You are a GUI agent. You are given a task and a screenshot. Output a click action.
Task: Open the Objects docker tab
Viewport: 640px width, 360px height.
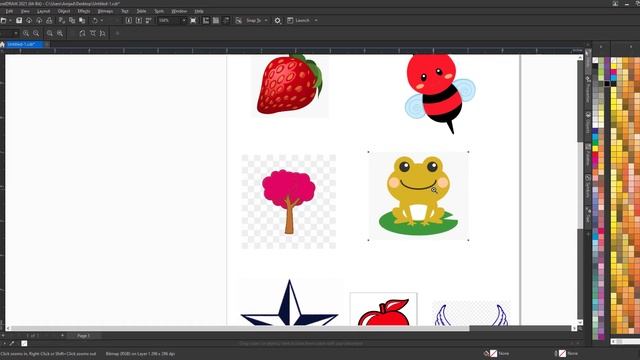(x=588, y=122)
